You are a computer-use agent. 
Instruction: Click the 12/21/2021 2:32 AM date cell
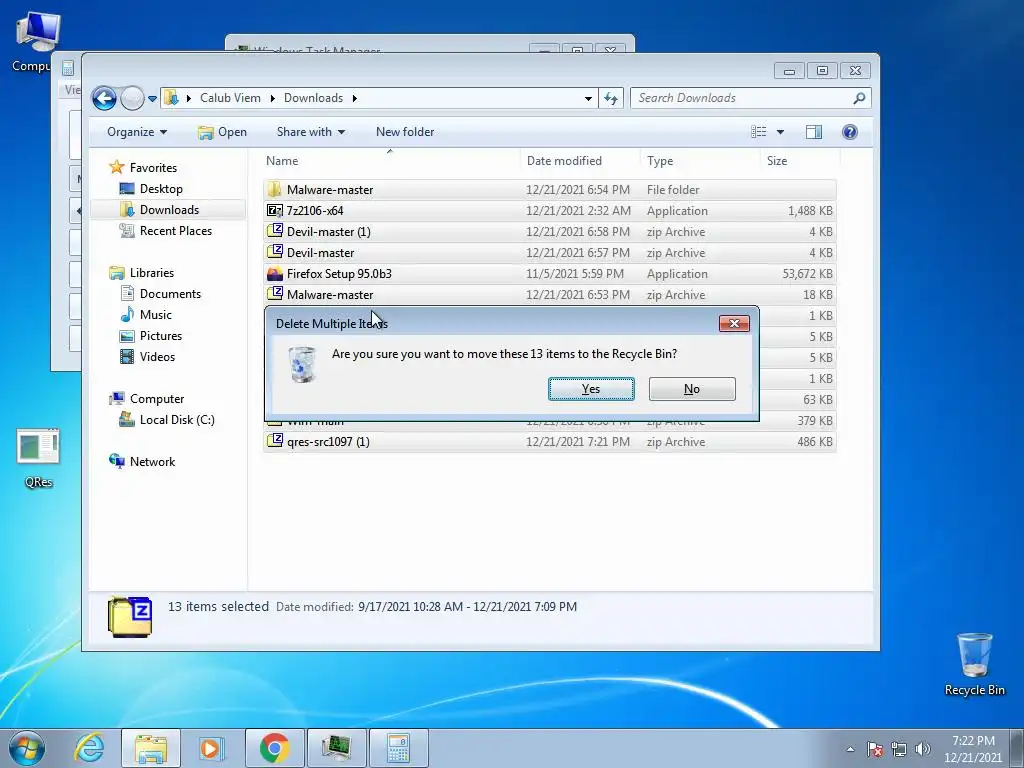tap(578, 211)
